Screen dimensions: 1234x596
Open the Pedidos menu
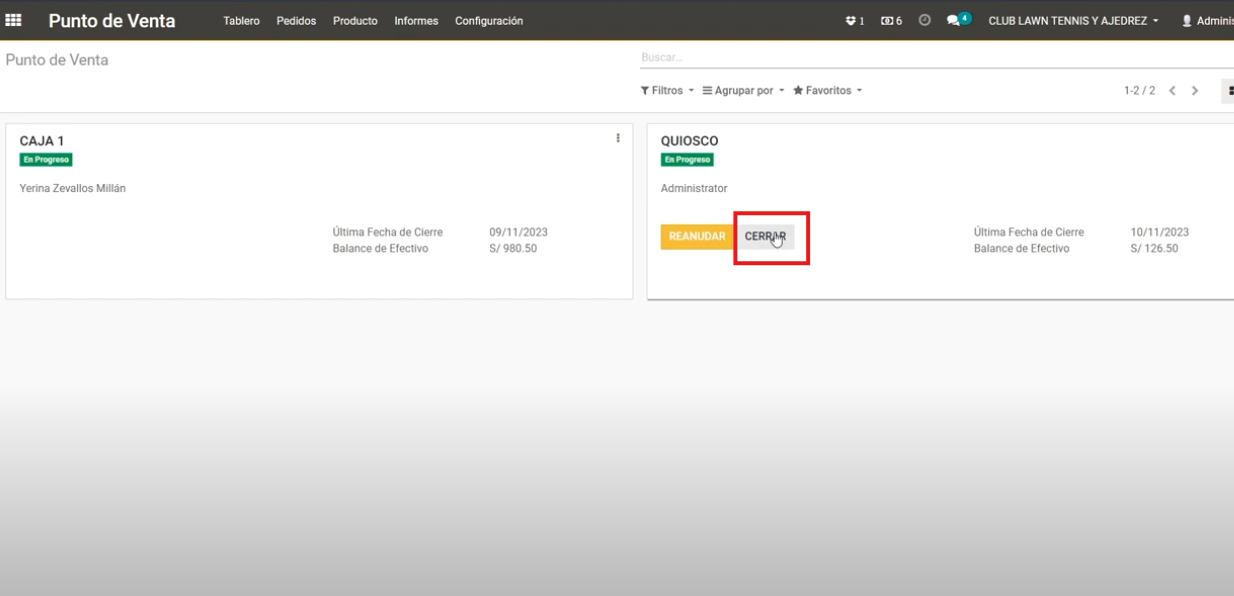click(x=296, y=21)
